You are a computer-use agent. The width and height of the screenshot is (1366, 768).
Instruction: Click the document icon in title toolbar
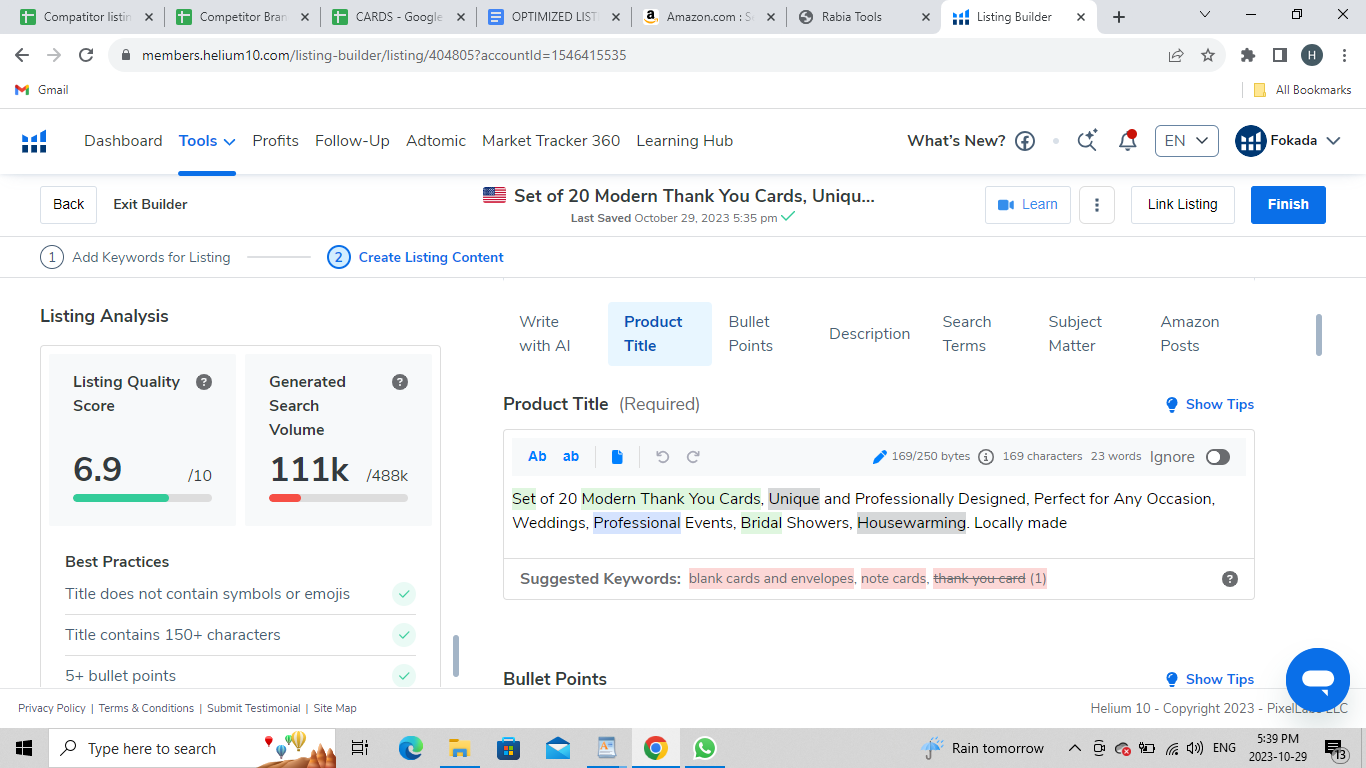click(x=617, y=457)
